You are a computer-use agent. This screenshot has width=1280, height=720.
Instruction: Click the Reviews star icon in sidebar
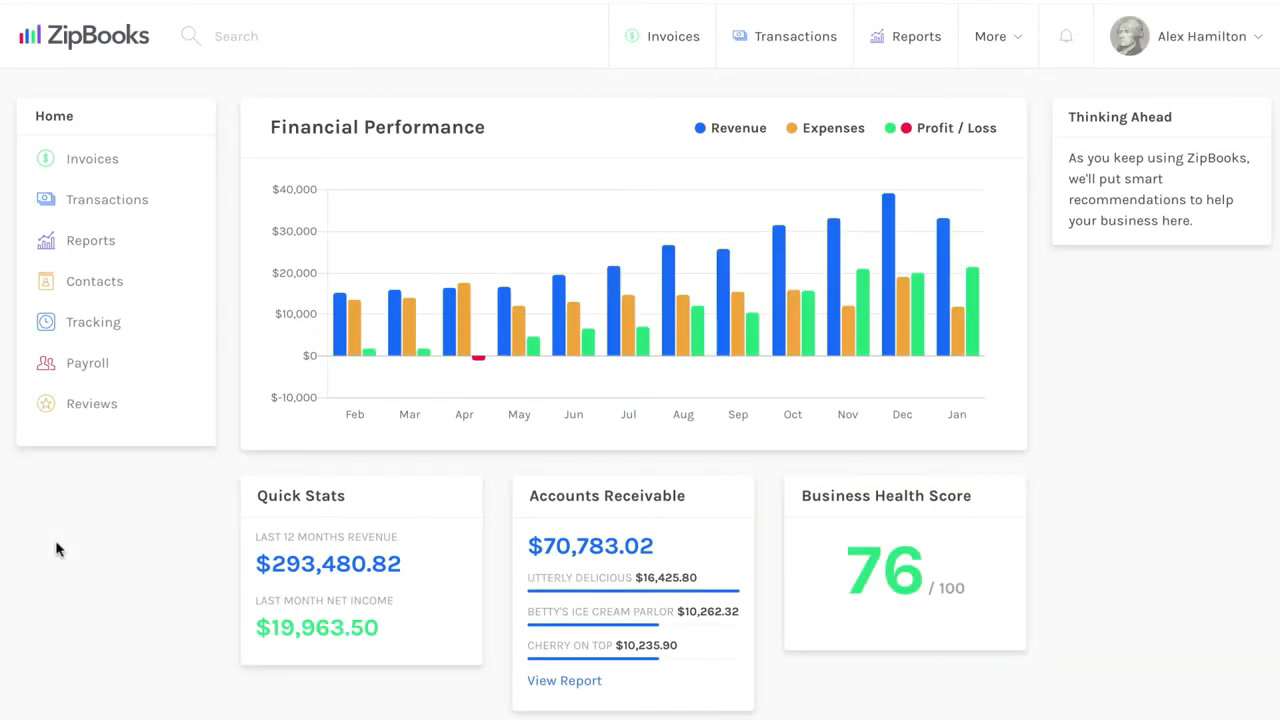[x=46, y=404]
